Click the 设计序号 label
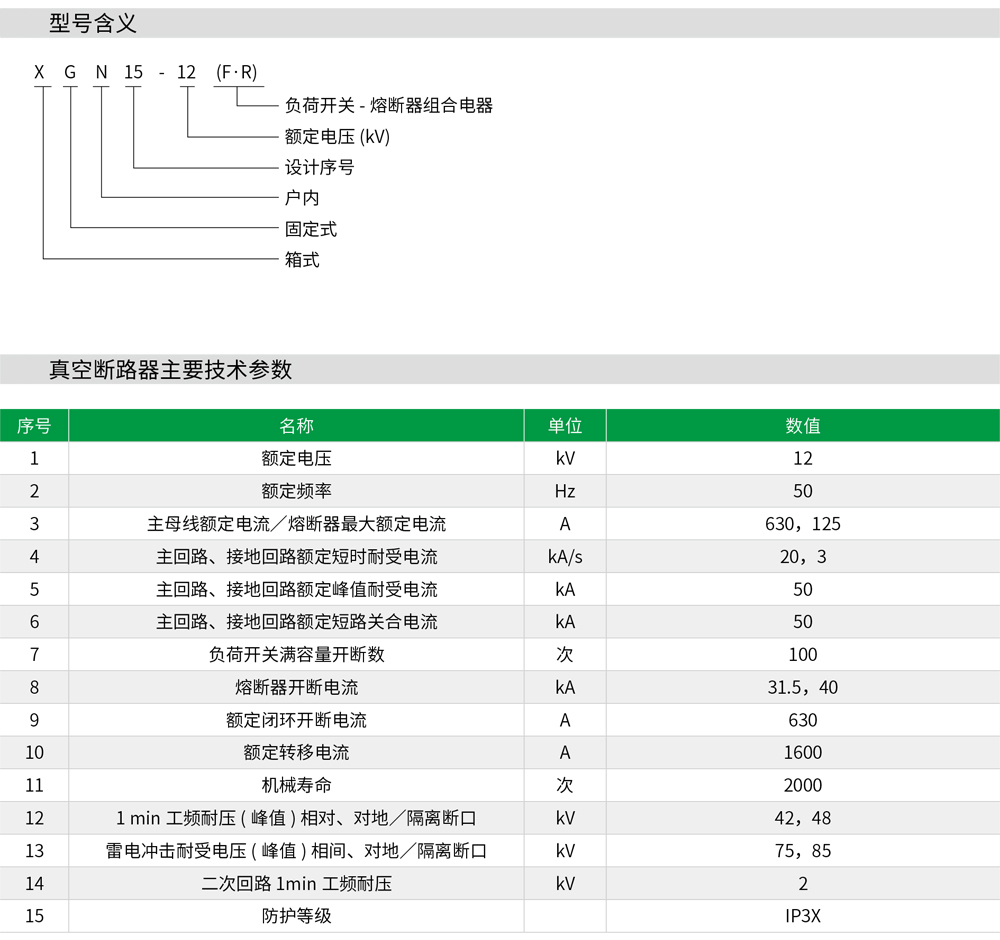Viewport: 1000px width, 940px height. 319,168
